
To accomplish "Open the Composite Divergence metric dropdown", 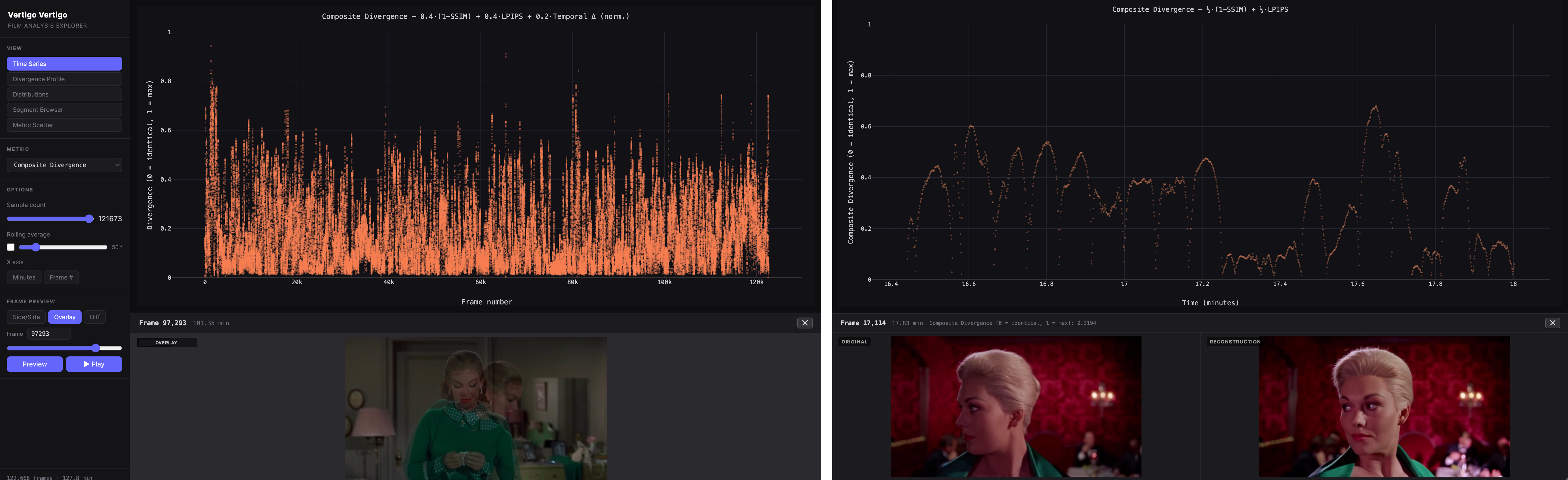I will coord(64,165).
